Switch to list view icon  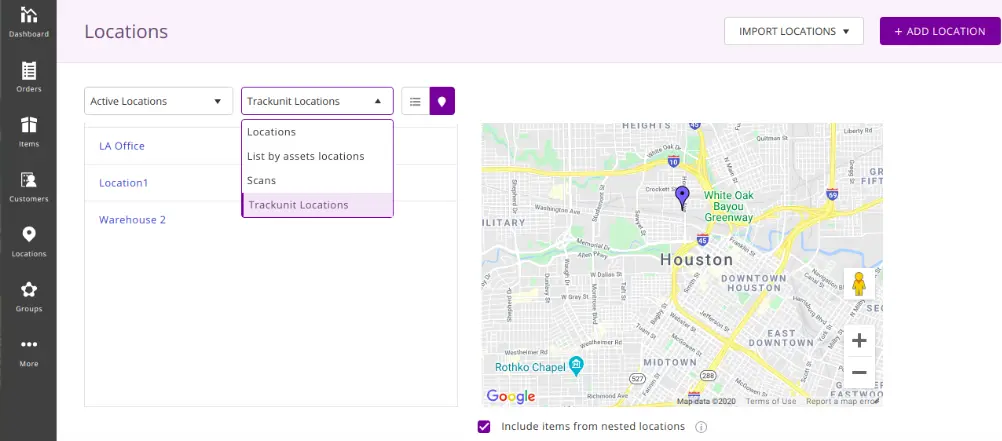pos(415,101)
